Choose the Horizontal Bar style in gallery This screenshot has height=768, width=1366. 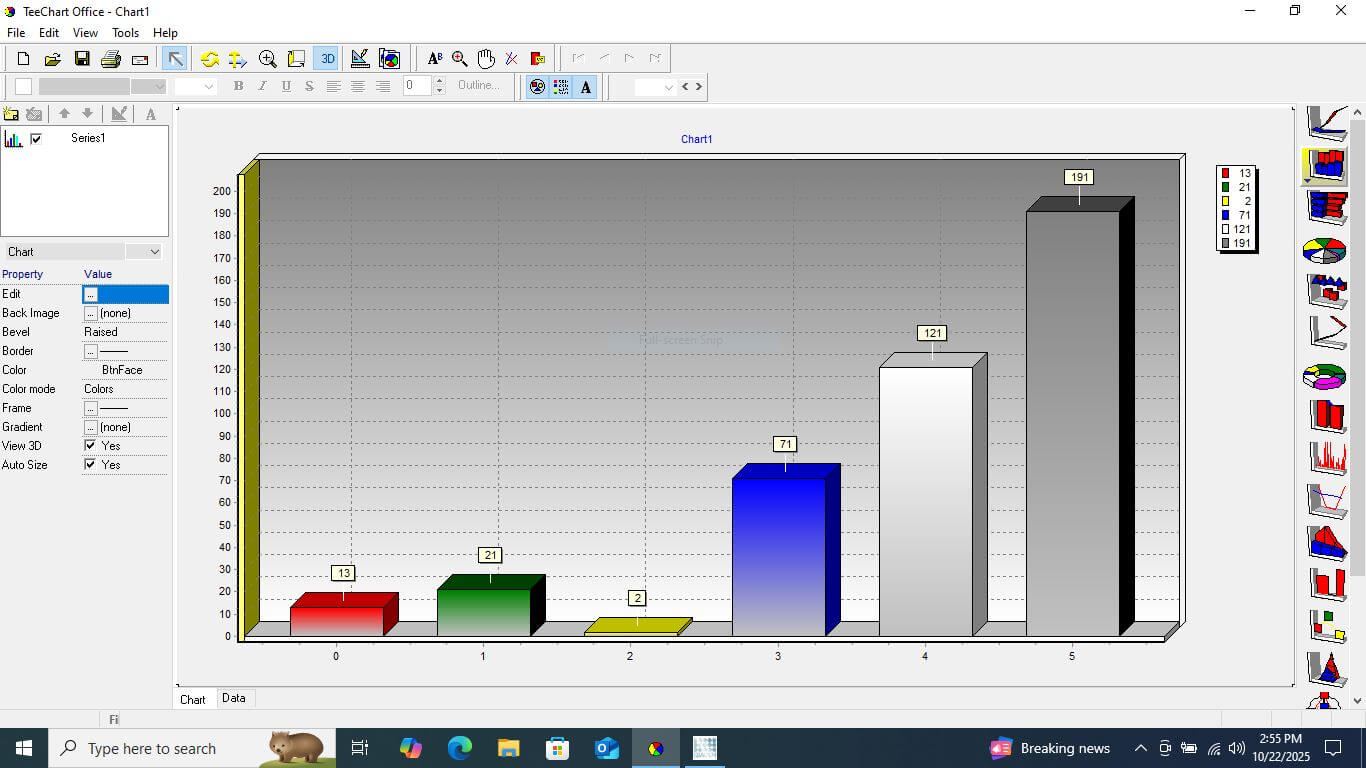pos(1327,207)
